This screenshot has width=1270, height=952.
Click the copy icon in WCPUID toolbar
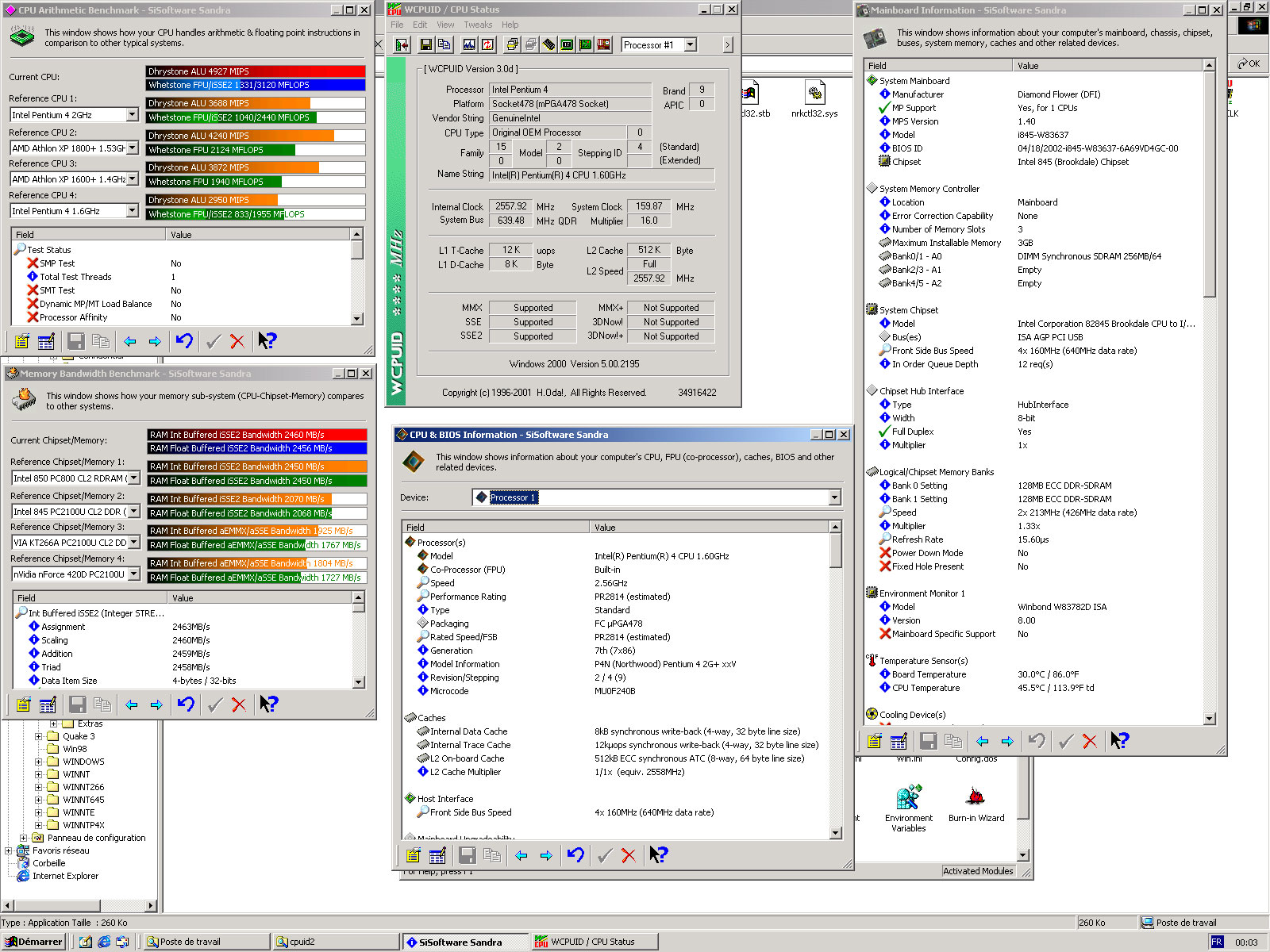444,44
